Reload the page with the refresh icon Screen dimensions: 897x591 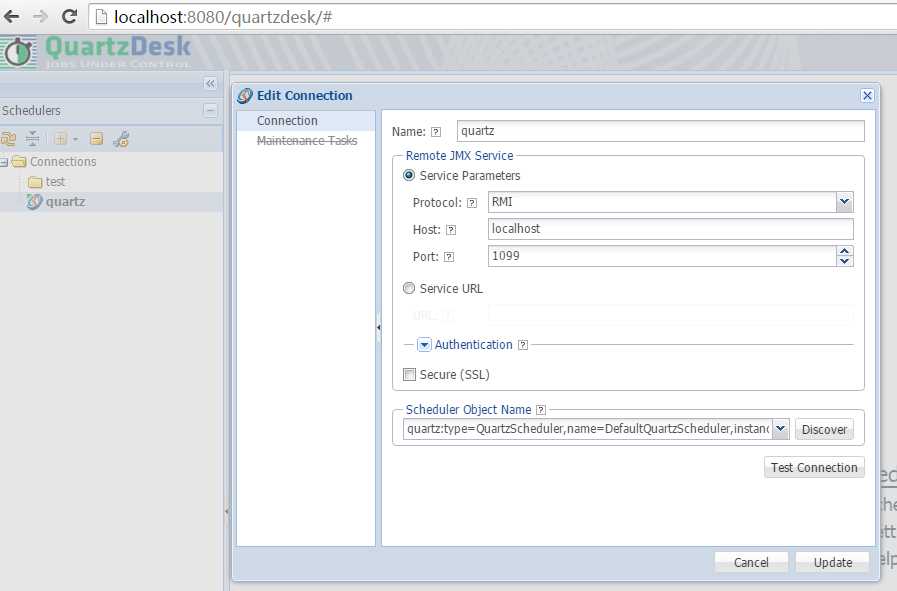point(70,17)
